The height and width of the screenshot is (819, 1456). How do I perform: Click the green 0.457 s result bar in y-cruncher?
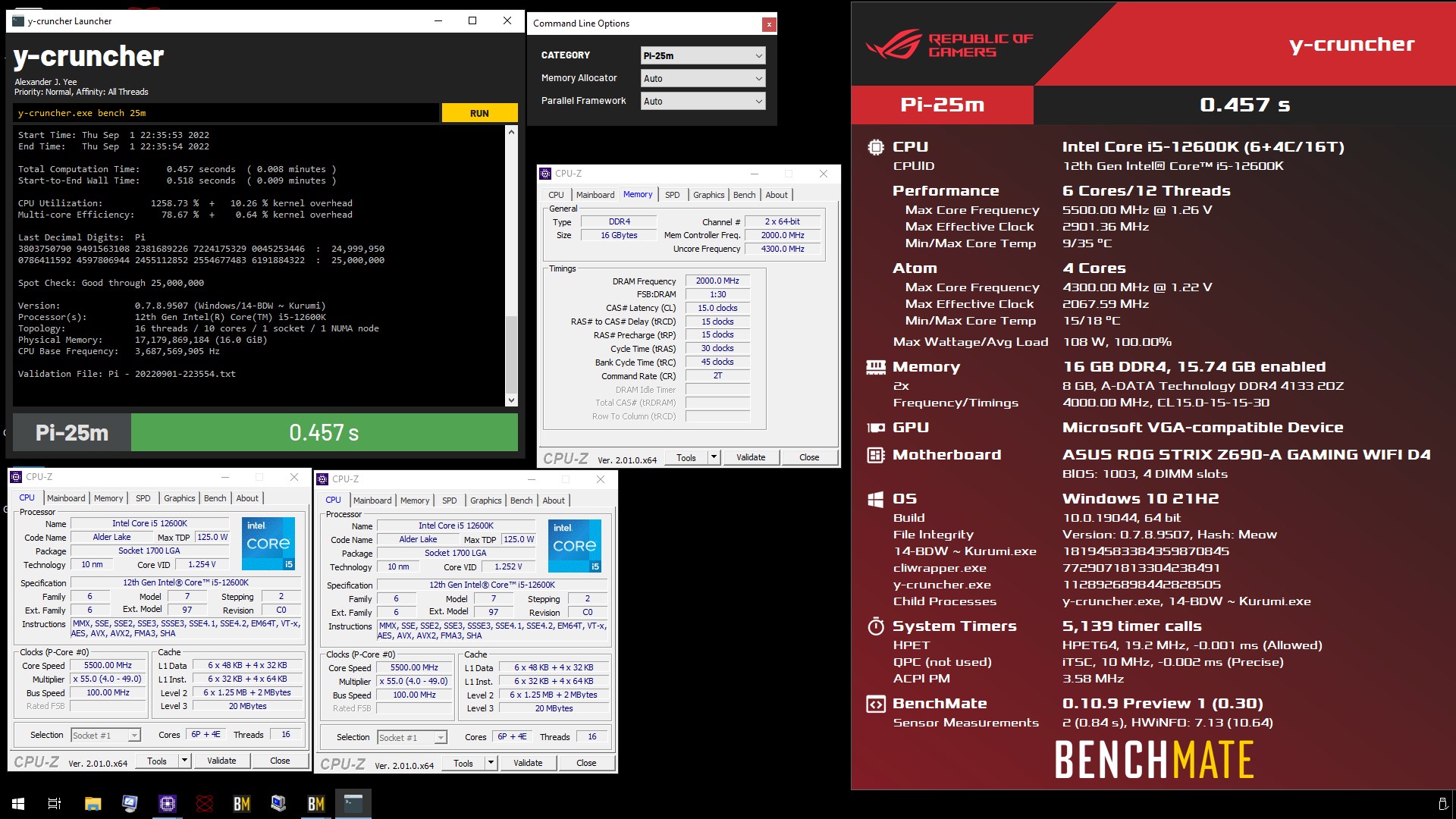(x=325, y=432)
